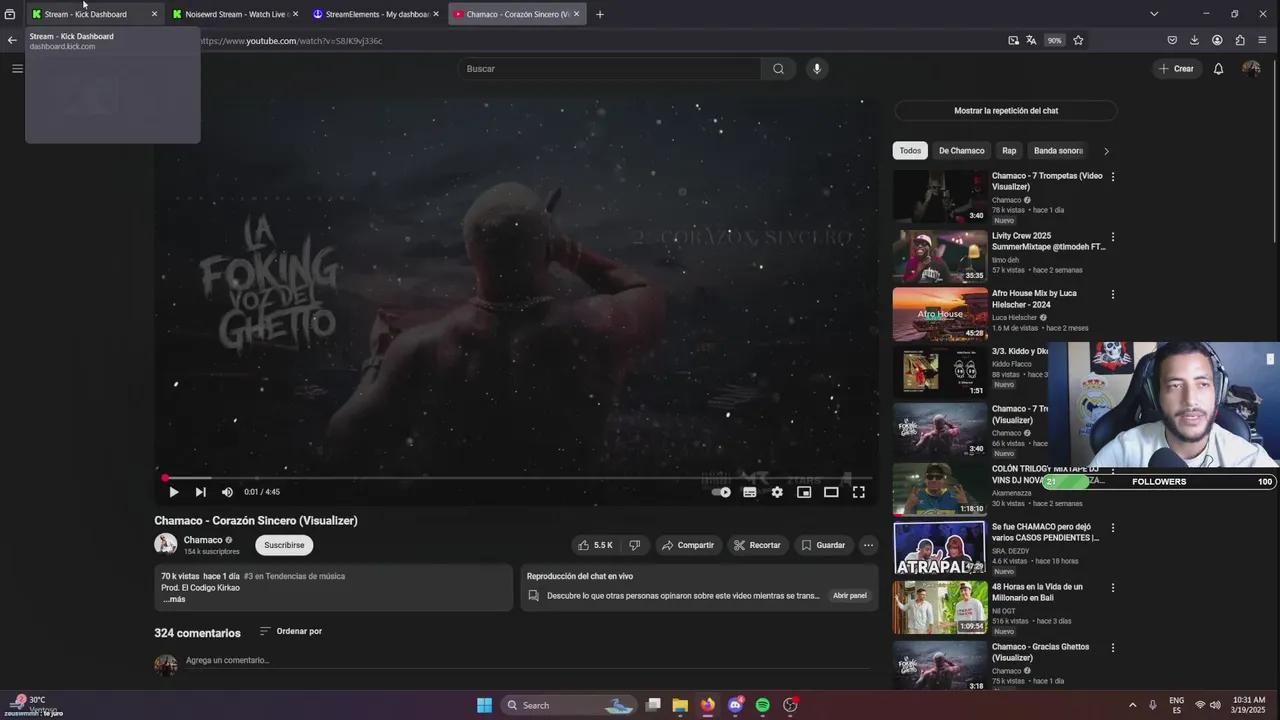Skip to next video in player

[200, 492]
